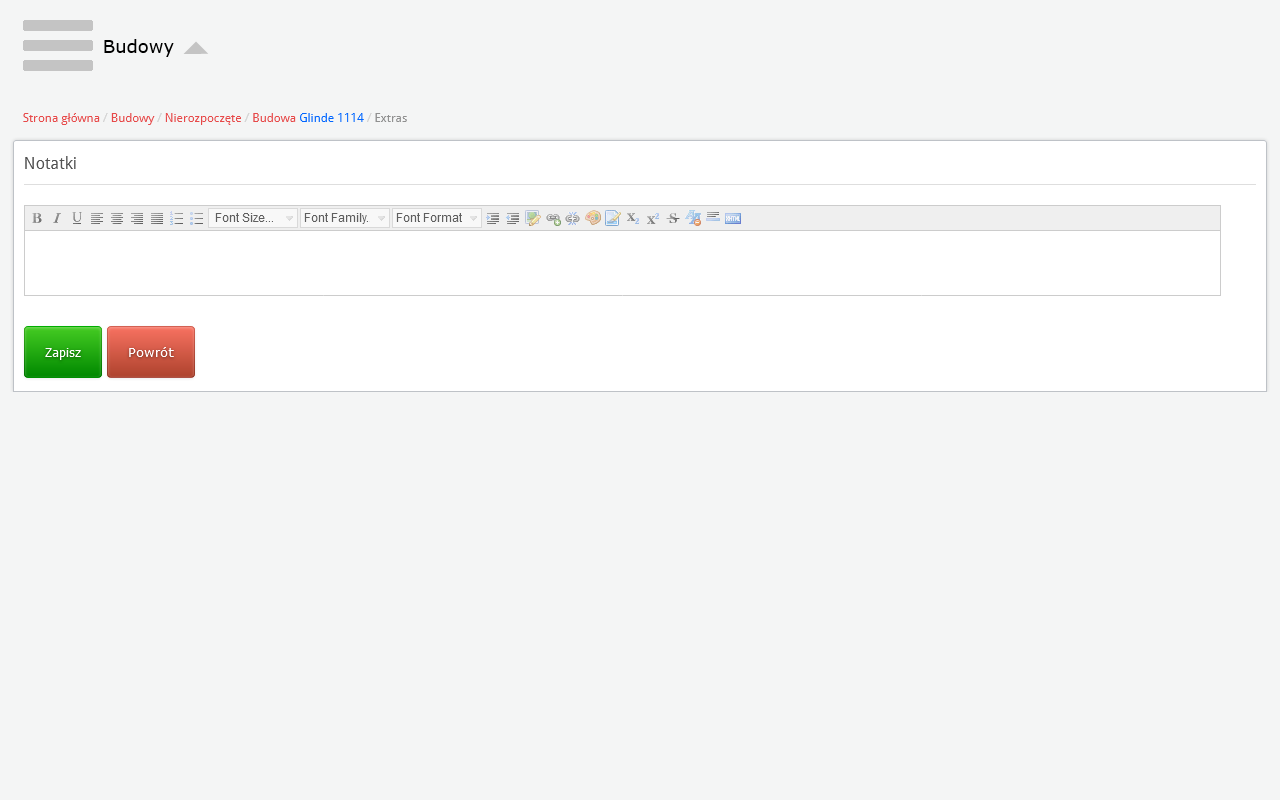Open the Font Family dropdown
Viewport: 1280px width, 800px height.
[345, 218]
